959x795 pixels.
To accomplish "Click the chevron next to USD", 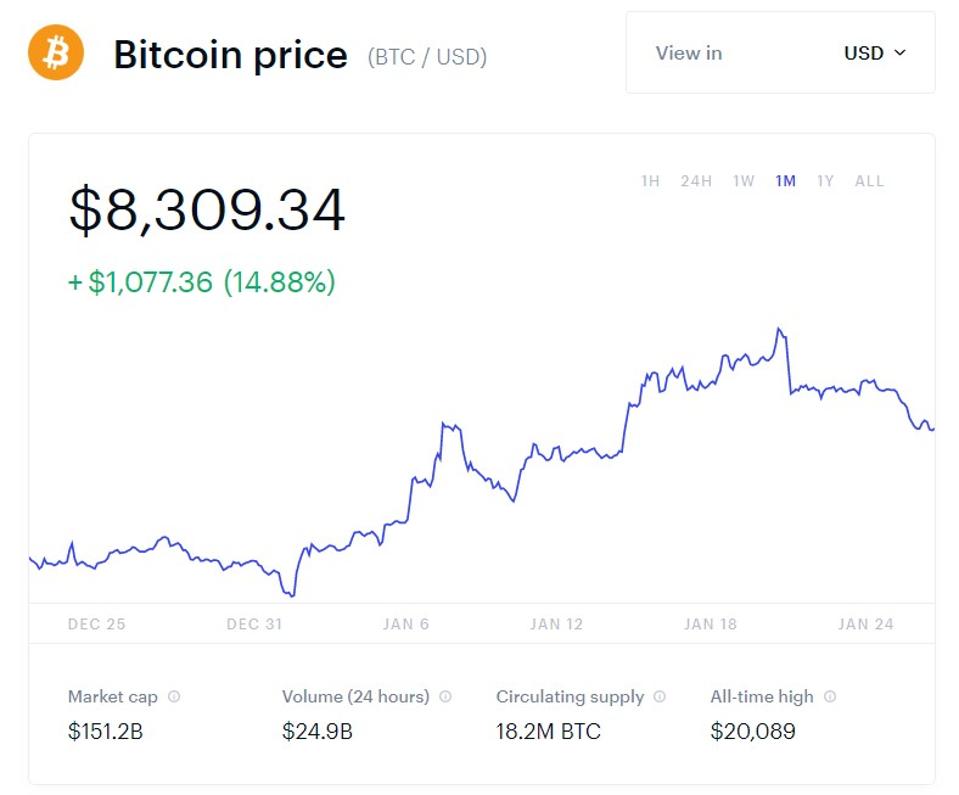I will pyautogui.click(x=899, y=53).
